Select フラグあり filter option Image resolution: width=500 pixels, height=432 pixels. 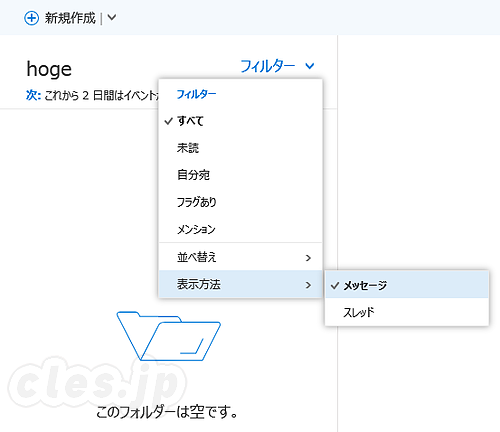(240, 202)
